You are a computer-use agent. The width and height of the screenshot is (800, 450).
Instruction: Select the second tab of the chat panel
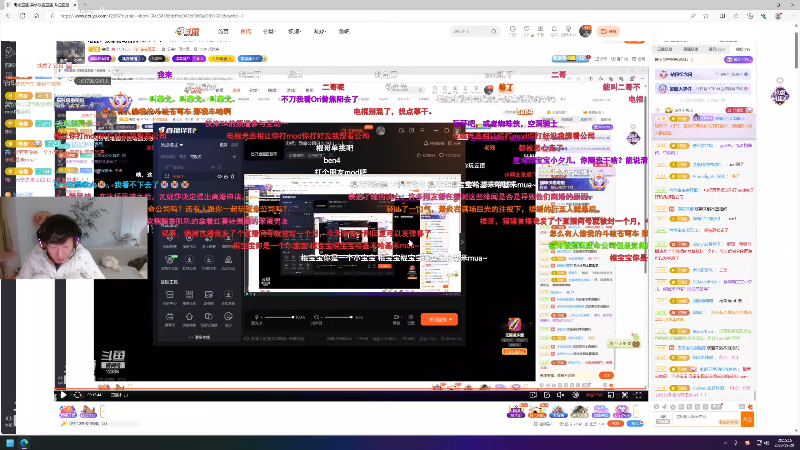[691, 49]
